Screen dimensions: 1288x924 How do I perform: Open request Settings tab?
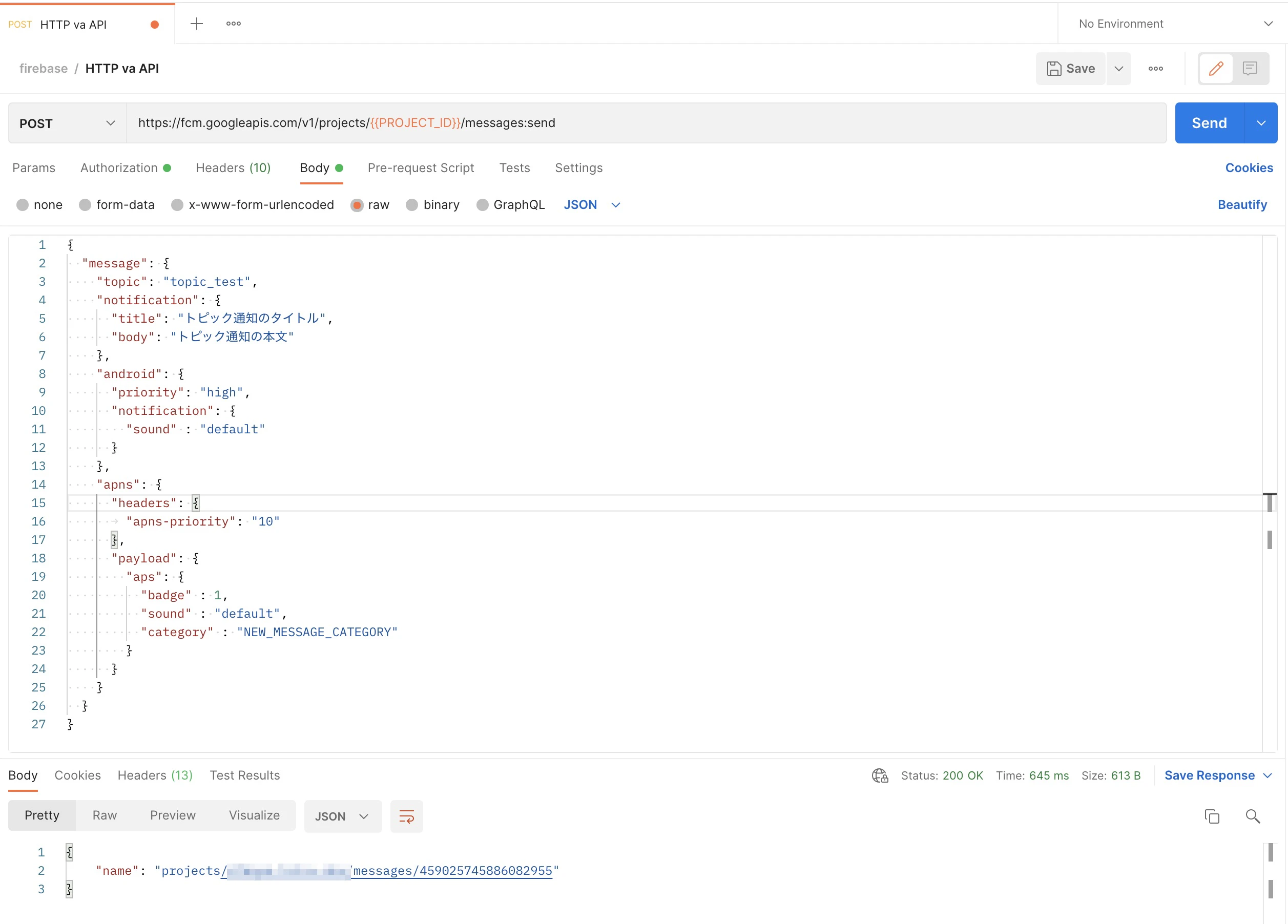579,167
